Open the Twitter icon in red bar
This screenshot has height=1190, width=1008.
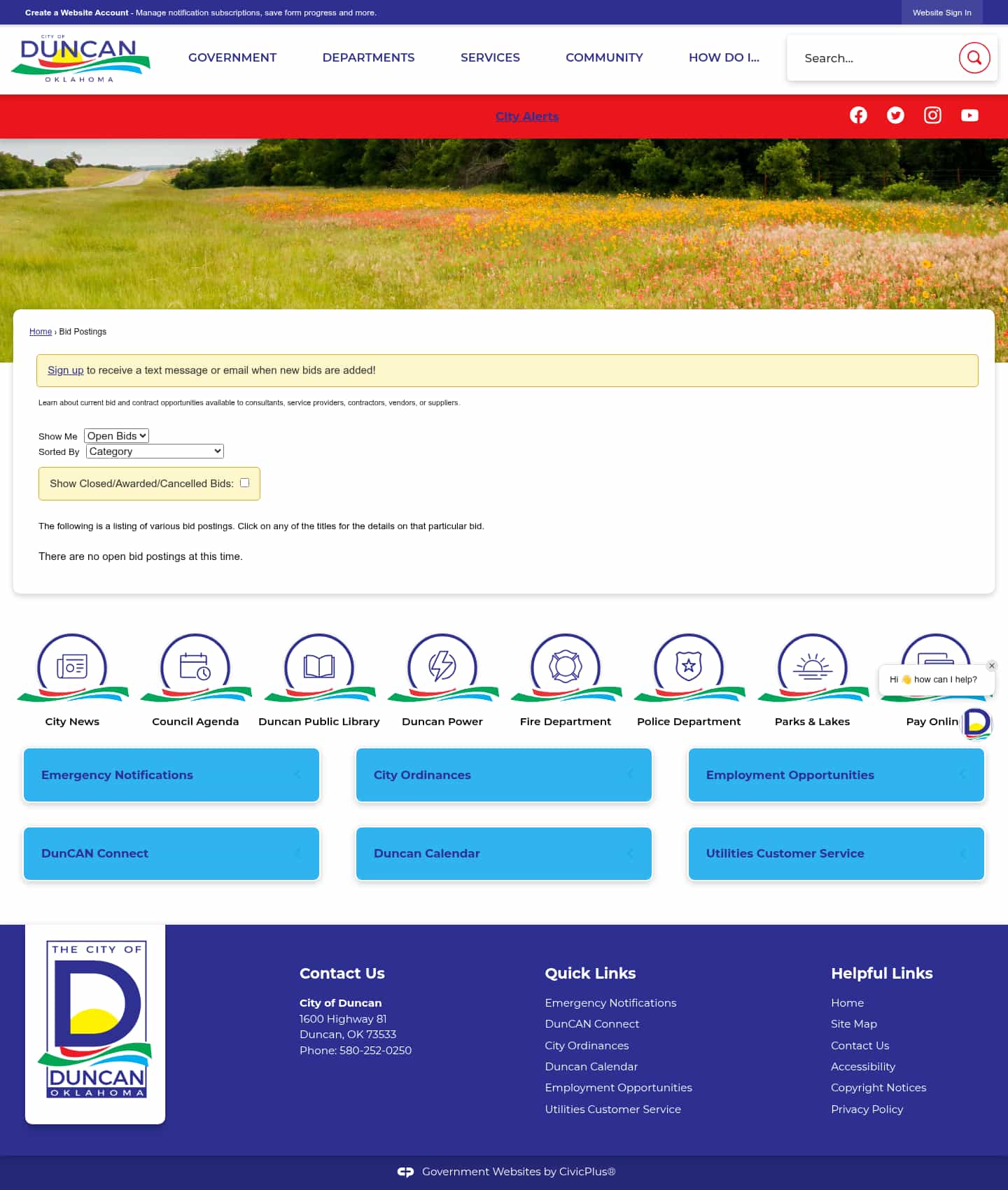[895, 115]
